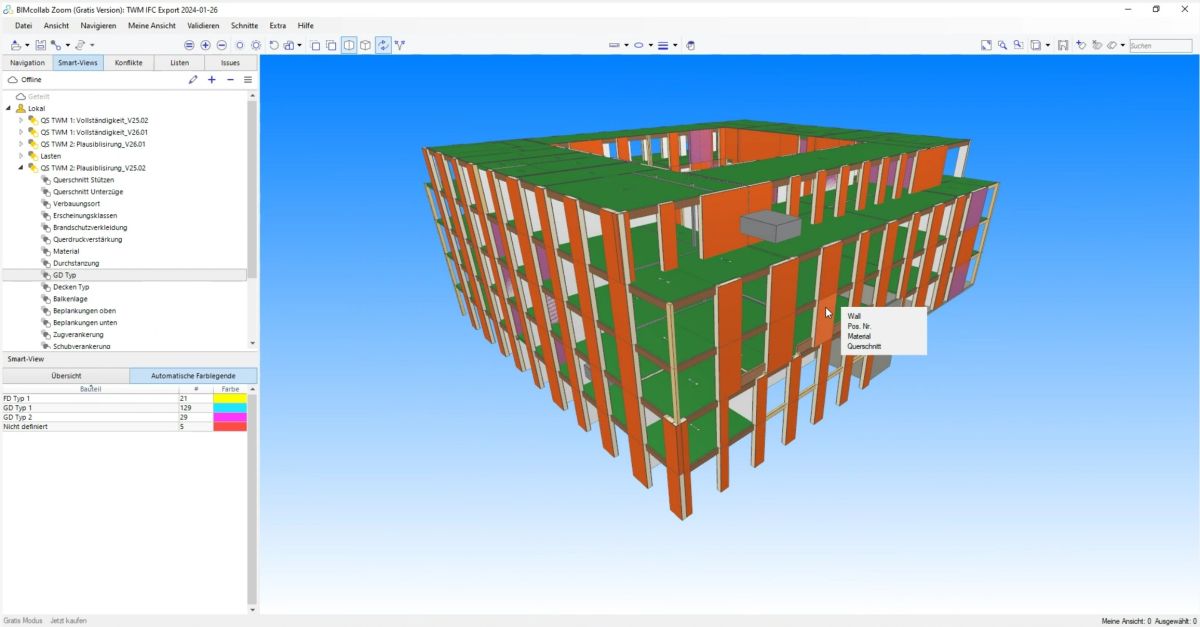Toggle the highlighted section box toolbar button
Viewport: 1200px width, 627px height.
point(349,45)
